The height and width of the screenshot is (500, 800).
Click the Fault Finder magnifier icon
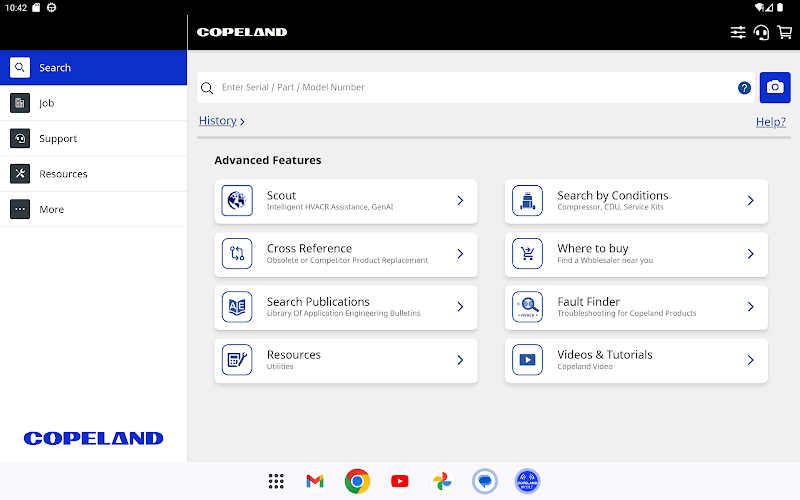coord(528,307)
